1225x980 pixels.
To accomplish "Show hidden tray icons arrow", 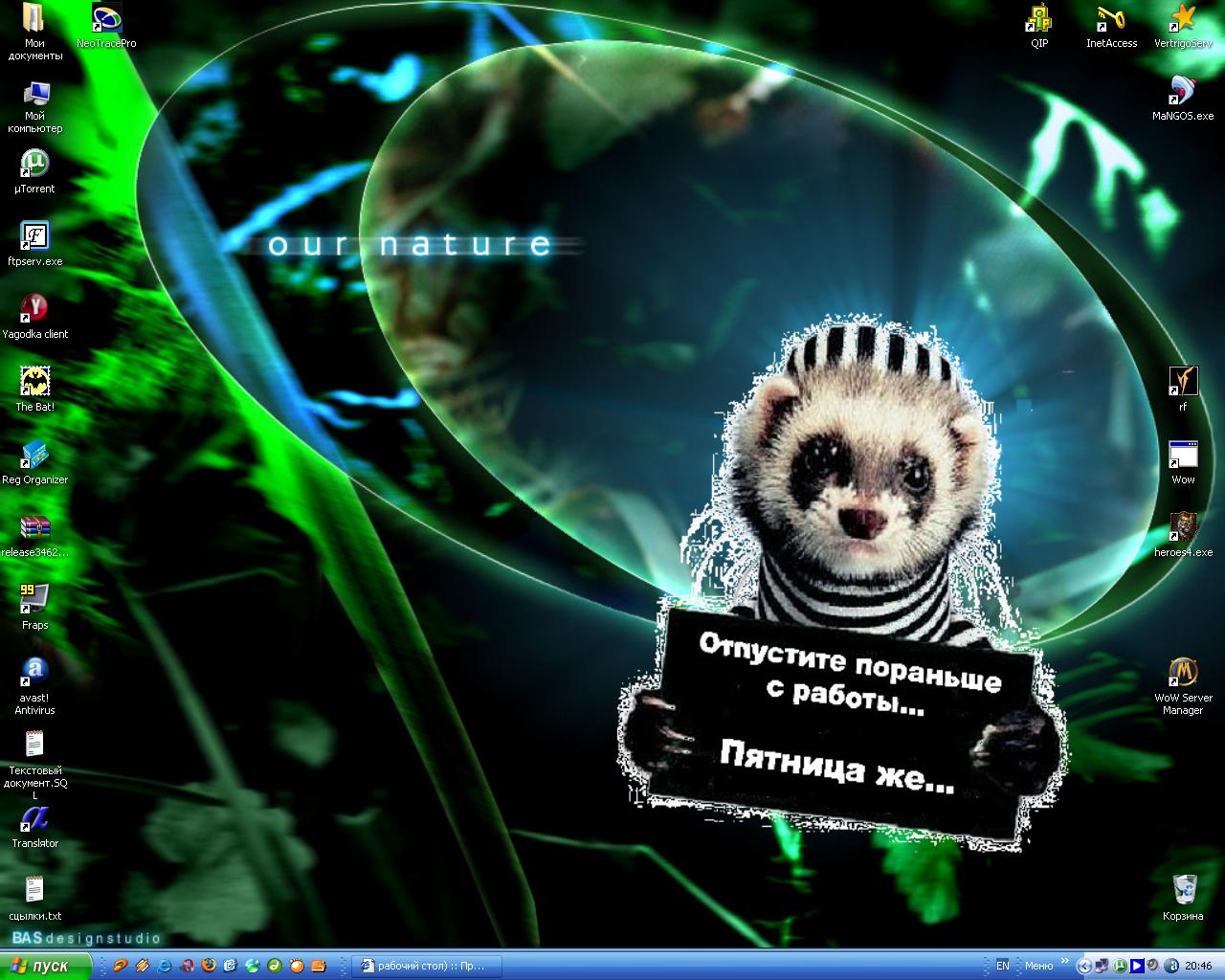I will pos(1084,966).
